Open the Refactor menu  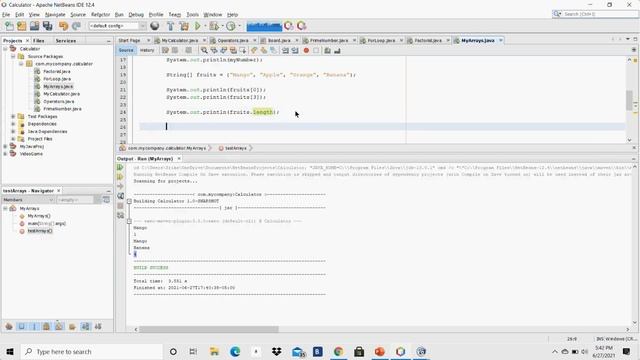coord(100,14)
